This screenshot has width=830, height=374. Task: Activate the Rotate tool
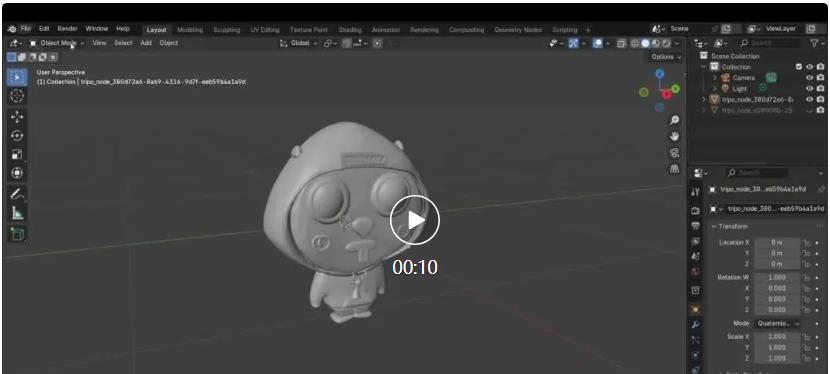(x=17, y=136)
